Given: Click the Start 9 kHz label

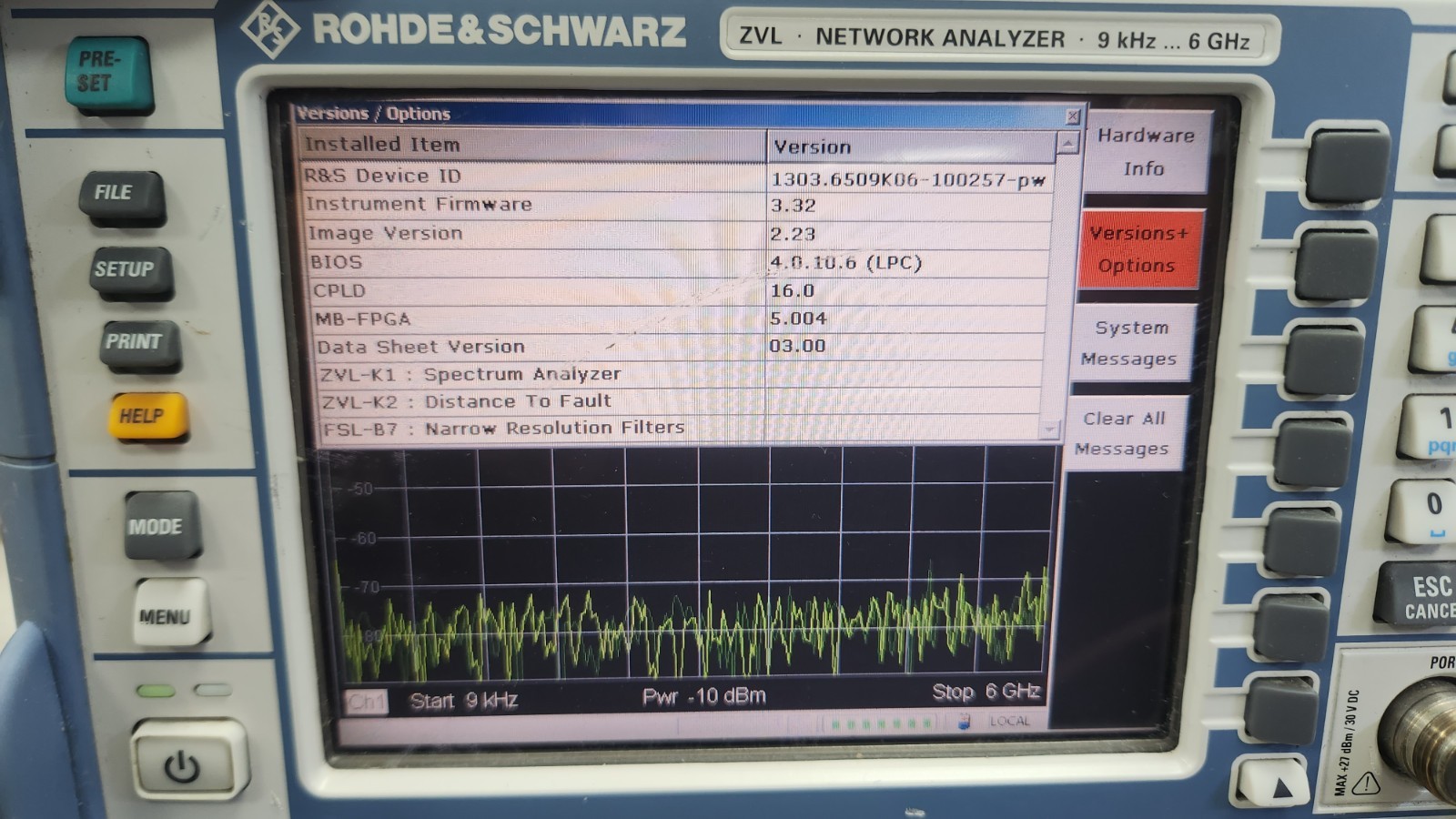Looking at the screenshot, I should coord(463,700).
